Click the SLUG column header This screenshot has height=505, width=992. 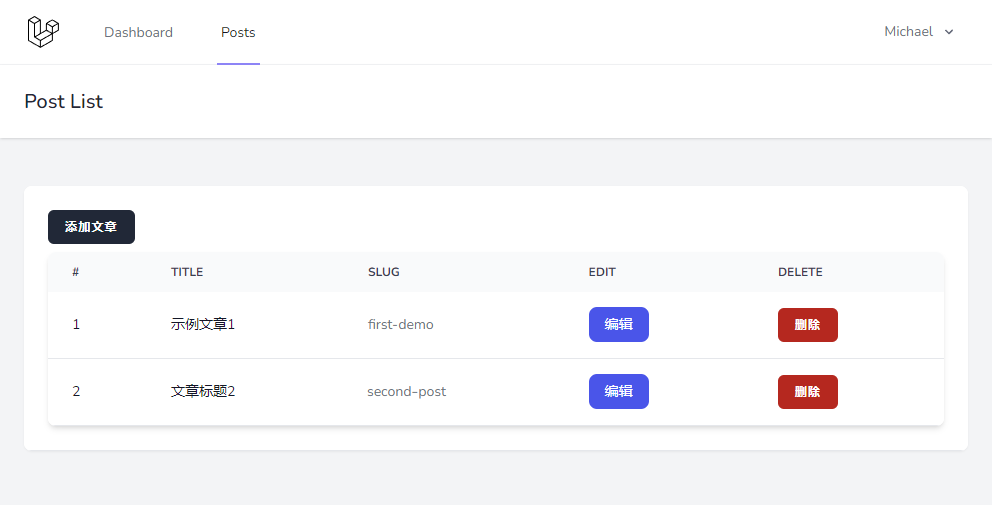(383, 272)
